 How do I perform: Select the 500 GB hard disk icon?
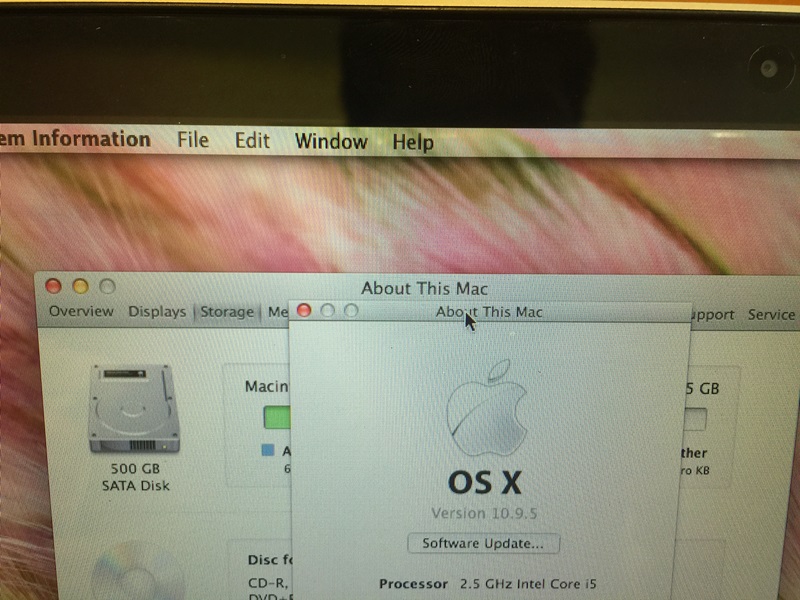135,408
